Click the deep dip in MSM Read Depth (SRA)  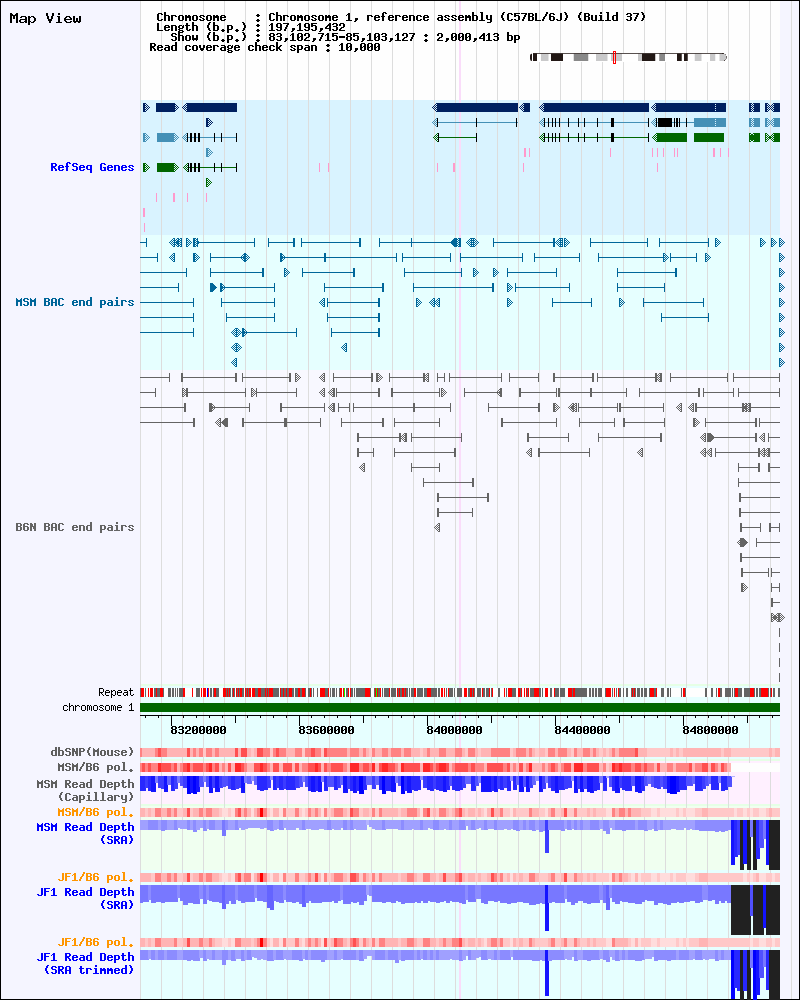click(547, 837)
